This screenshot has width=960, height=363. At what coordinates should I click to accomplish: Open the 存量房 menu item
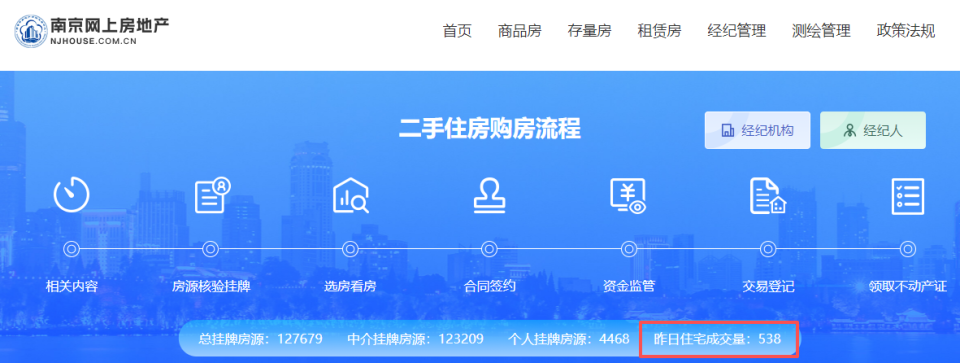point(590,31)
